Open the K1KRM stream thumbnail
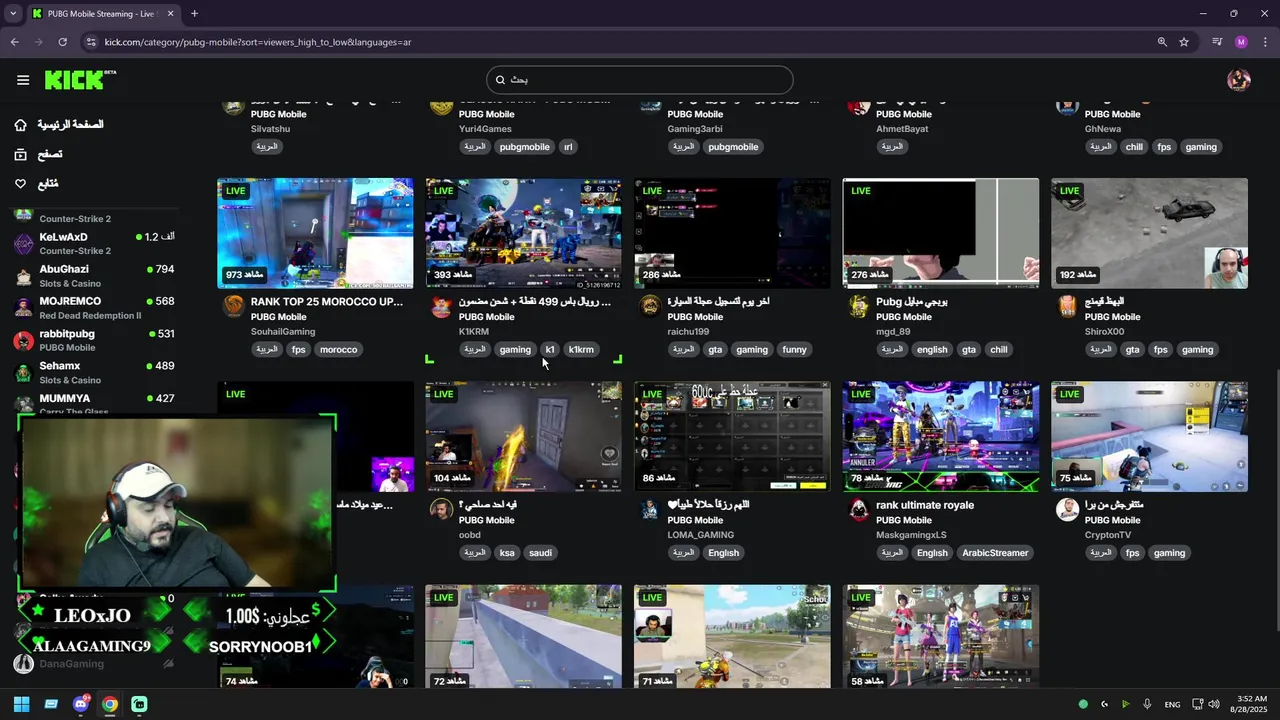This screenshot has height=720, width=1280. pyautogui.click(x=523, y=234)
